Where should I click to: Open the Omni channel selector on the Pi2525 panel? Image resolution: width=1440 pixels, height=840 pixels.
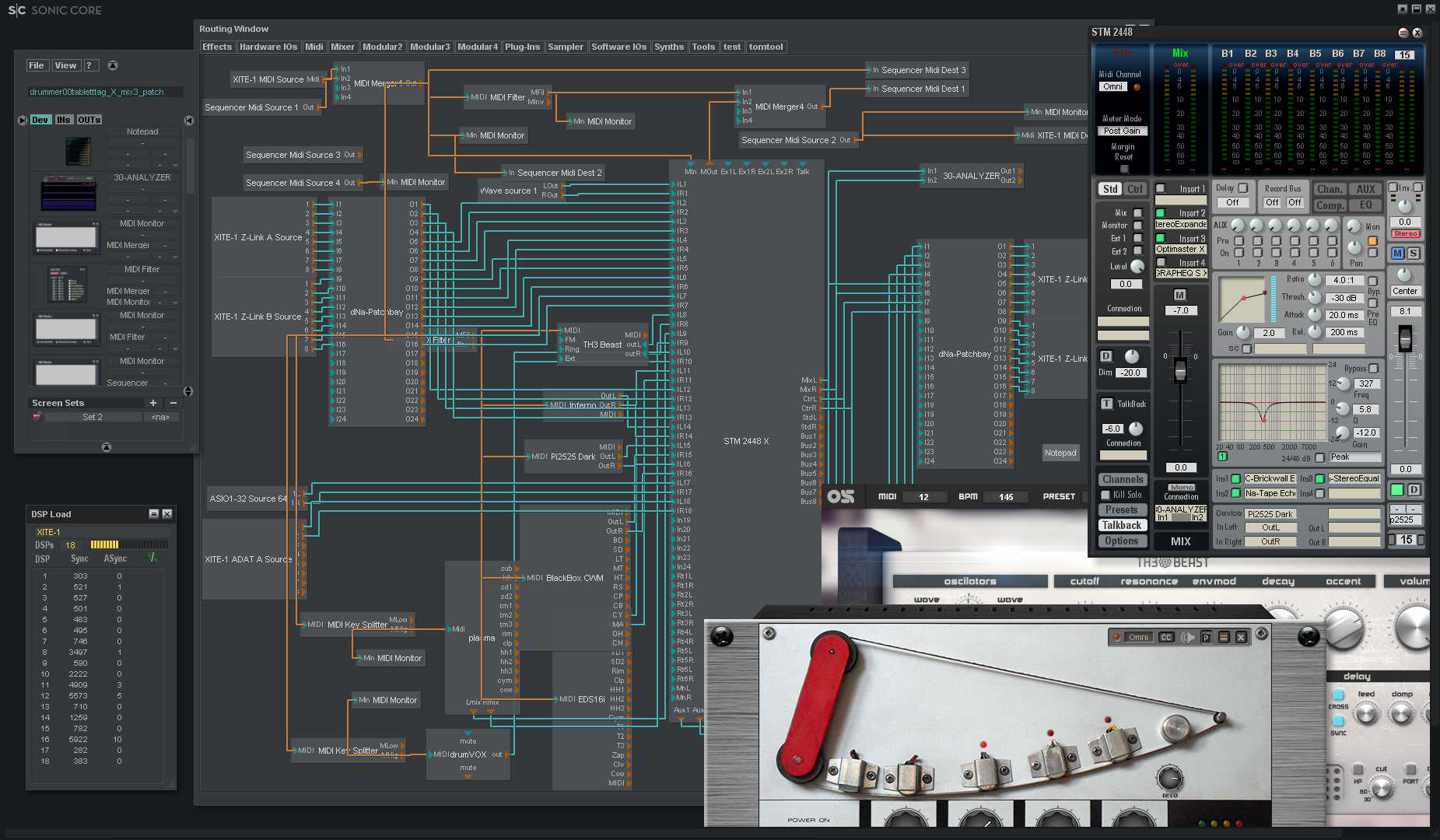point(1138,637)
